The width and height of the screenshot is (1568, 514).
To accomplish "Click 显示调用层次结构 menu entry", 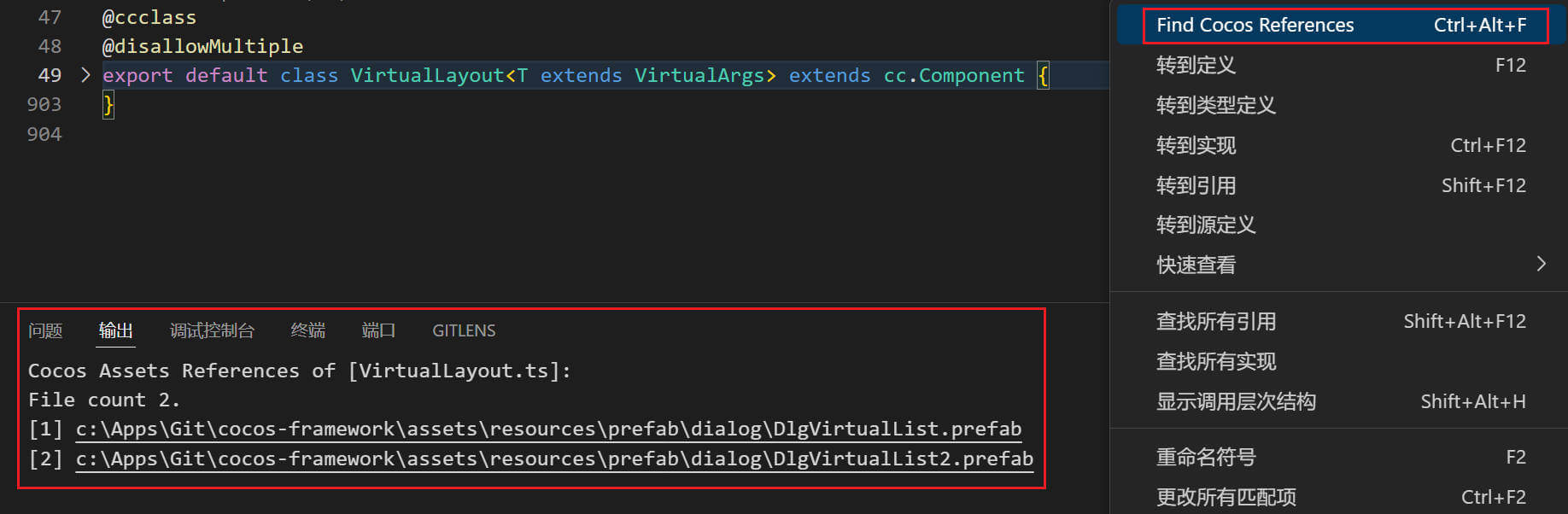I will pyautogui.click(x=1235, y=402).
